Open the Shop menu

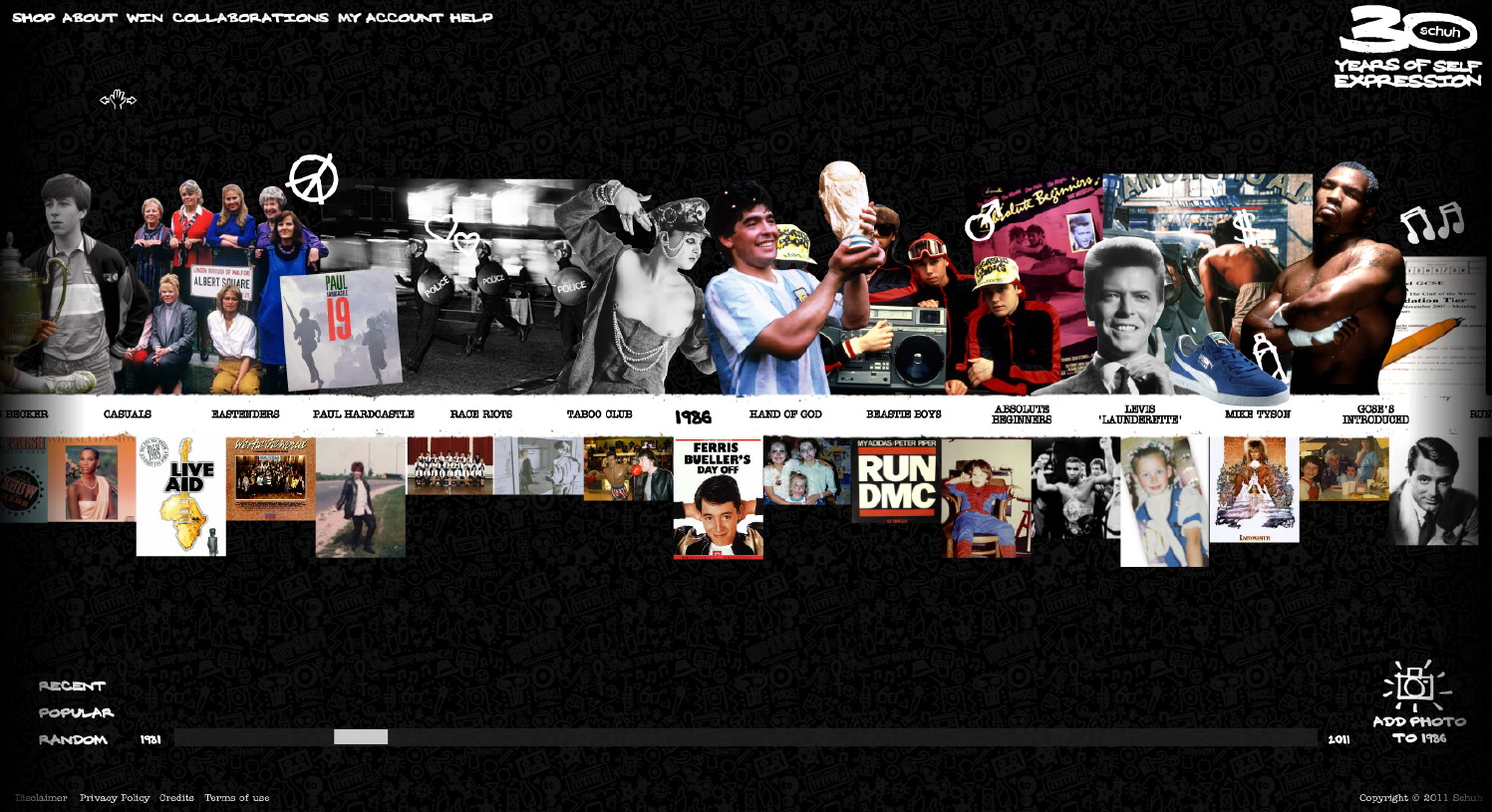33,18
